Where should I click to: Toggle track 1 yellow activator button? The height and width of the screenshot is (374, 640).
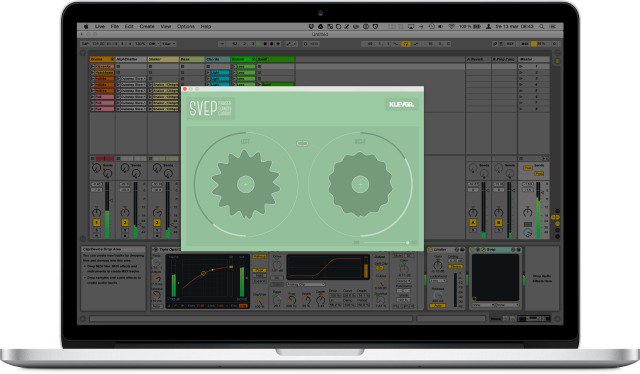(x=97, y=223)
